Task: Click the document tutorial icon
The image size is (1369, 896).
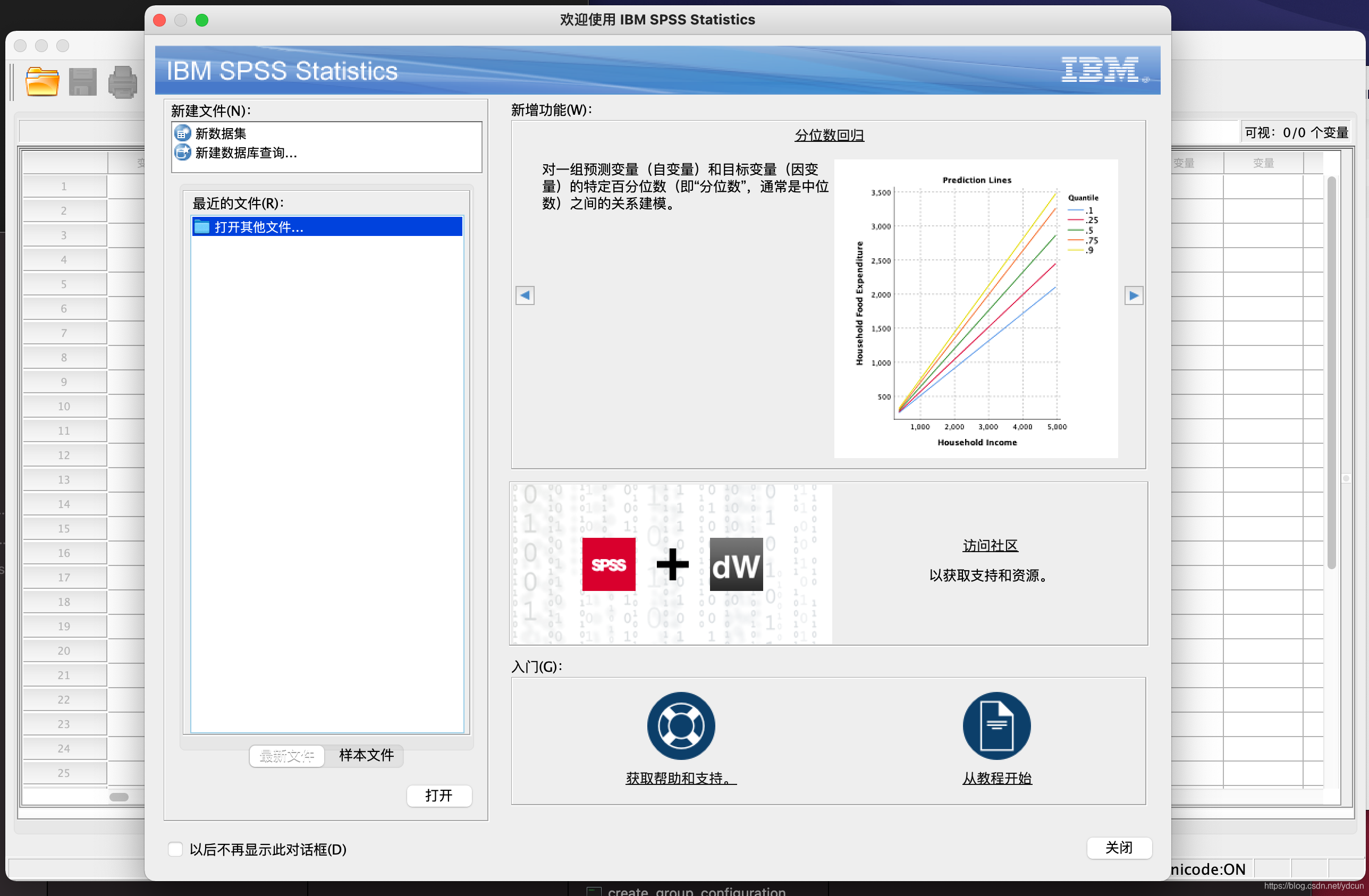Action: click(x=996, y=725)
